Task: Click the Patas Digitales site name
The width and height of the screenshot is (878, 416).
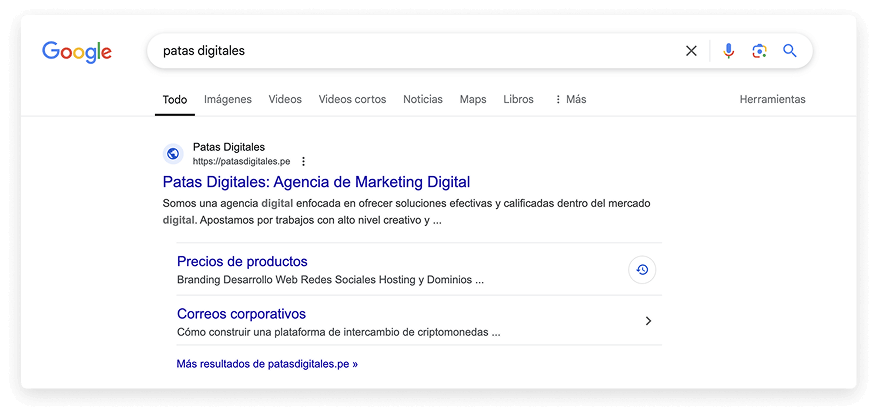Action: tap(229, 147)
